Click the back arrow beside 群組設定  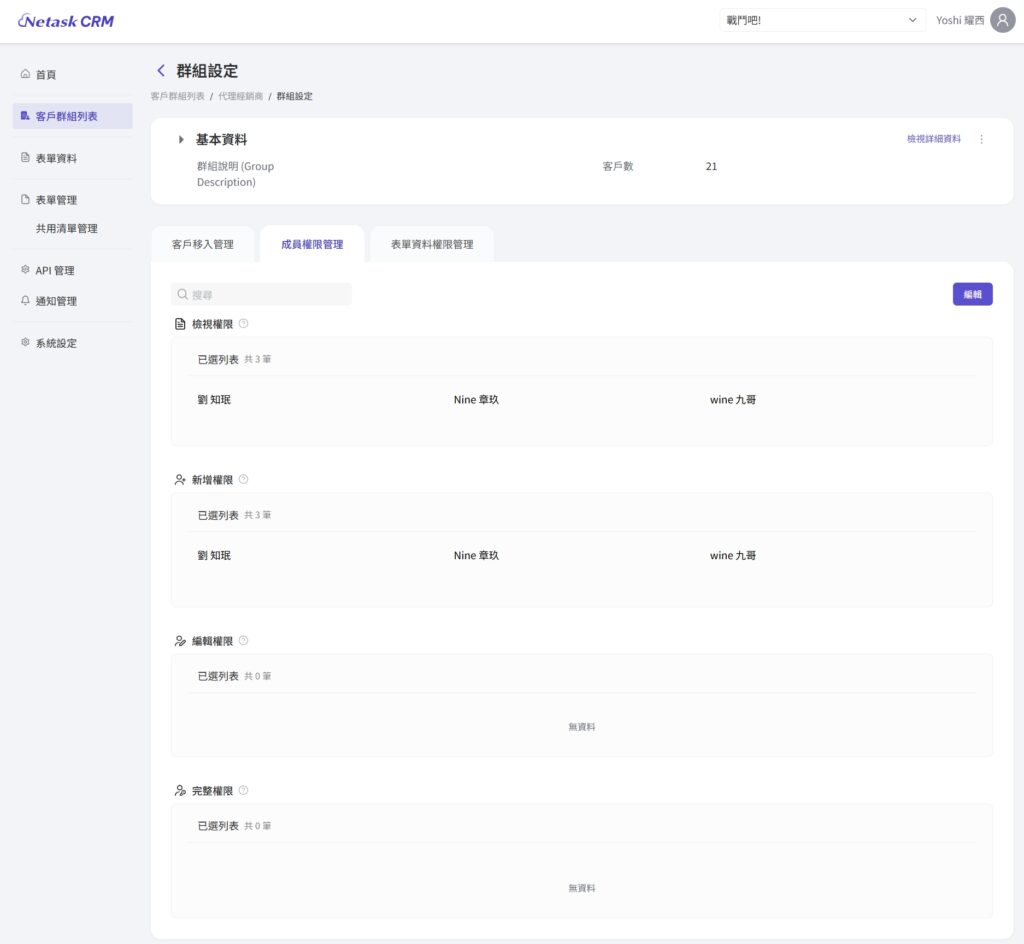pos(161,71)
